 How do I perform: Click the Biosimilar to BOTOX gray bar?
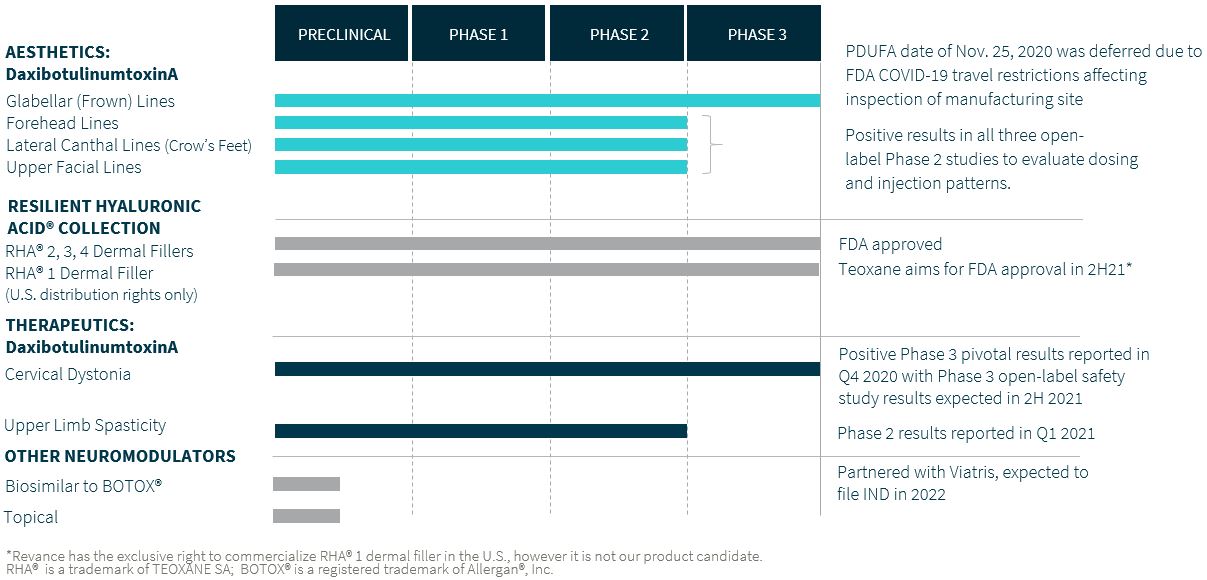pos(307,484)
